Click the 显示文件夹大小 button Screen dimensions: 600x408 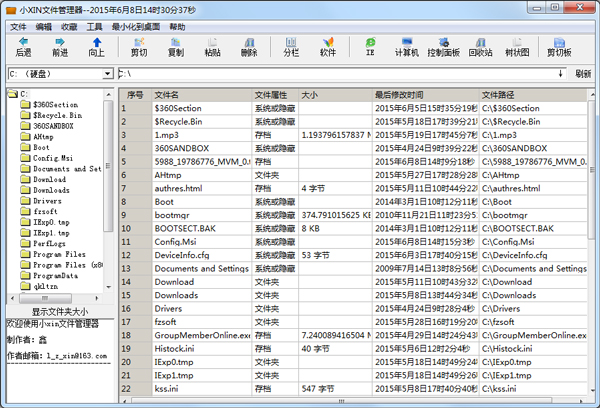tap(60, 311)
